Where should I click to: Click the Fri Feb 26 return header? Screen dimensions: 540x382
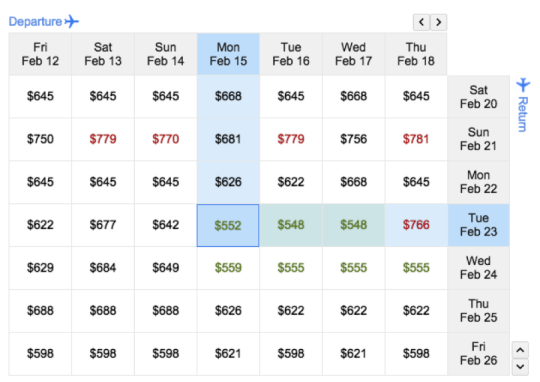point(478,354)
